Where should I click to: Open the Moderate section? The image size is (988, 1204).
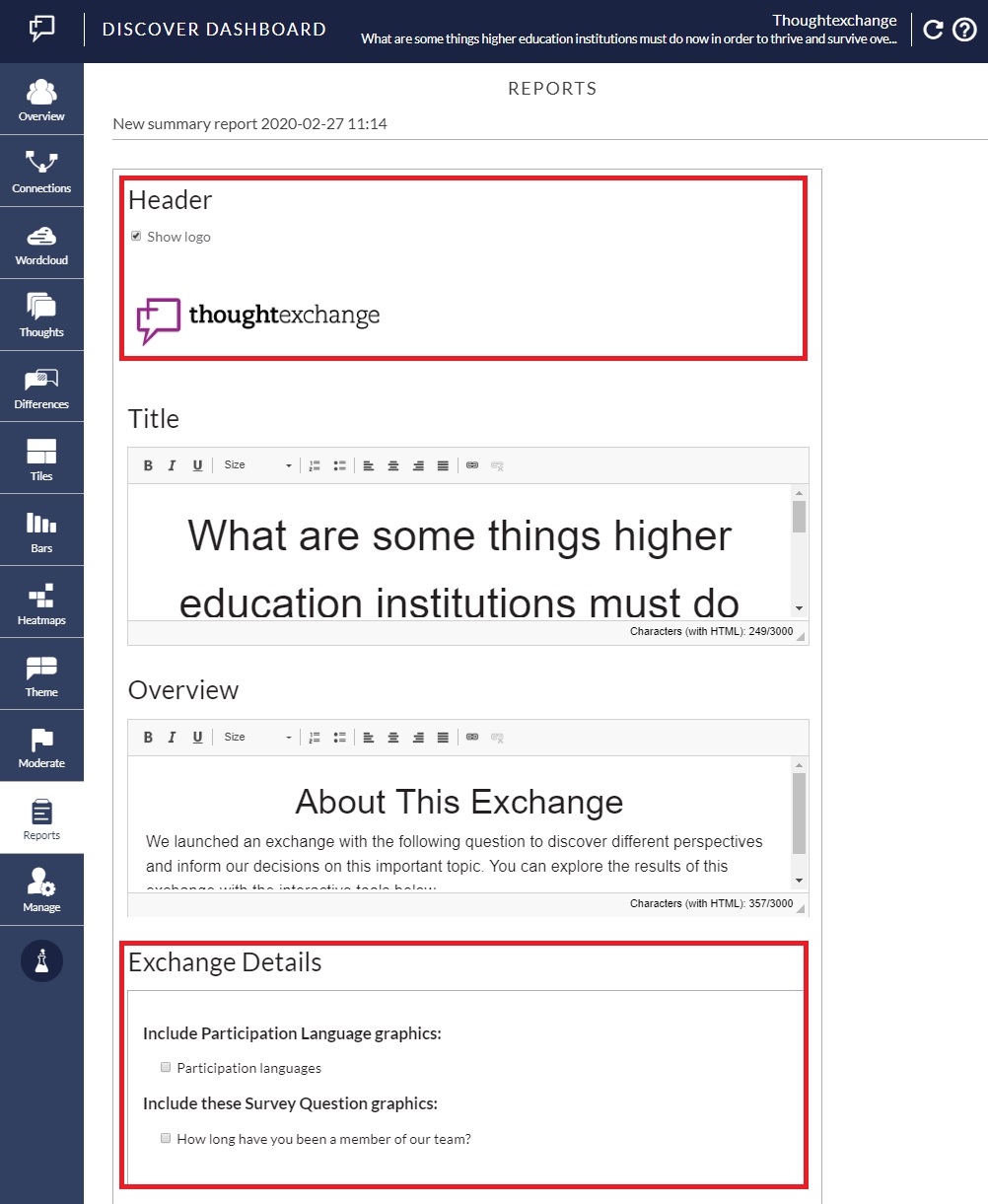41,747
